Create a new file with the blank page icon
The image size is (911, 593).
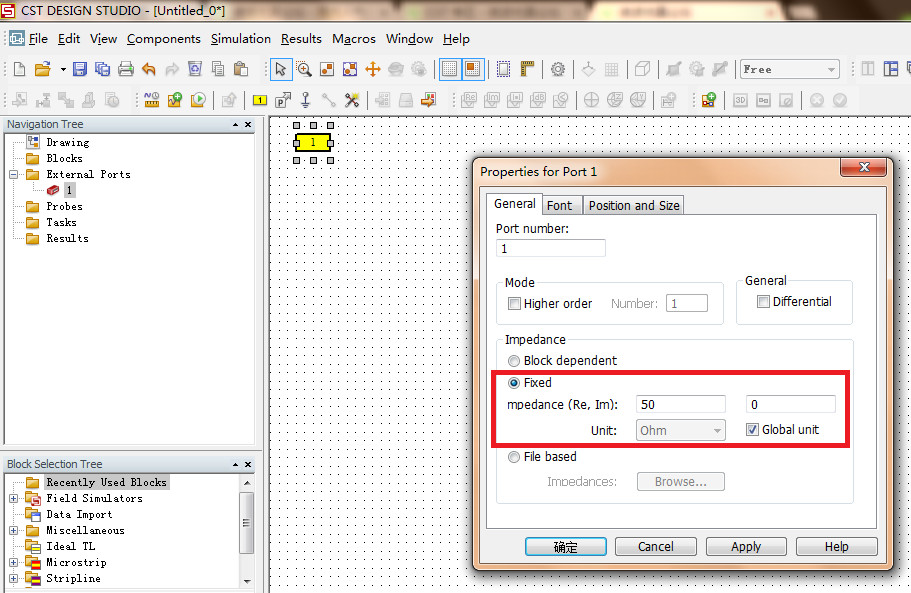pos(19,70)
